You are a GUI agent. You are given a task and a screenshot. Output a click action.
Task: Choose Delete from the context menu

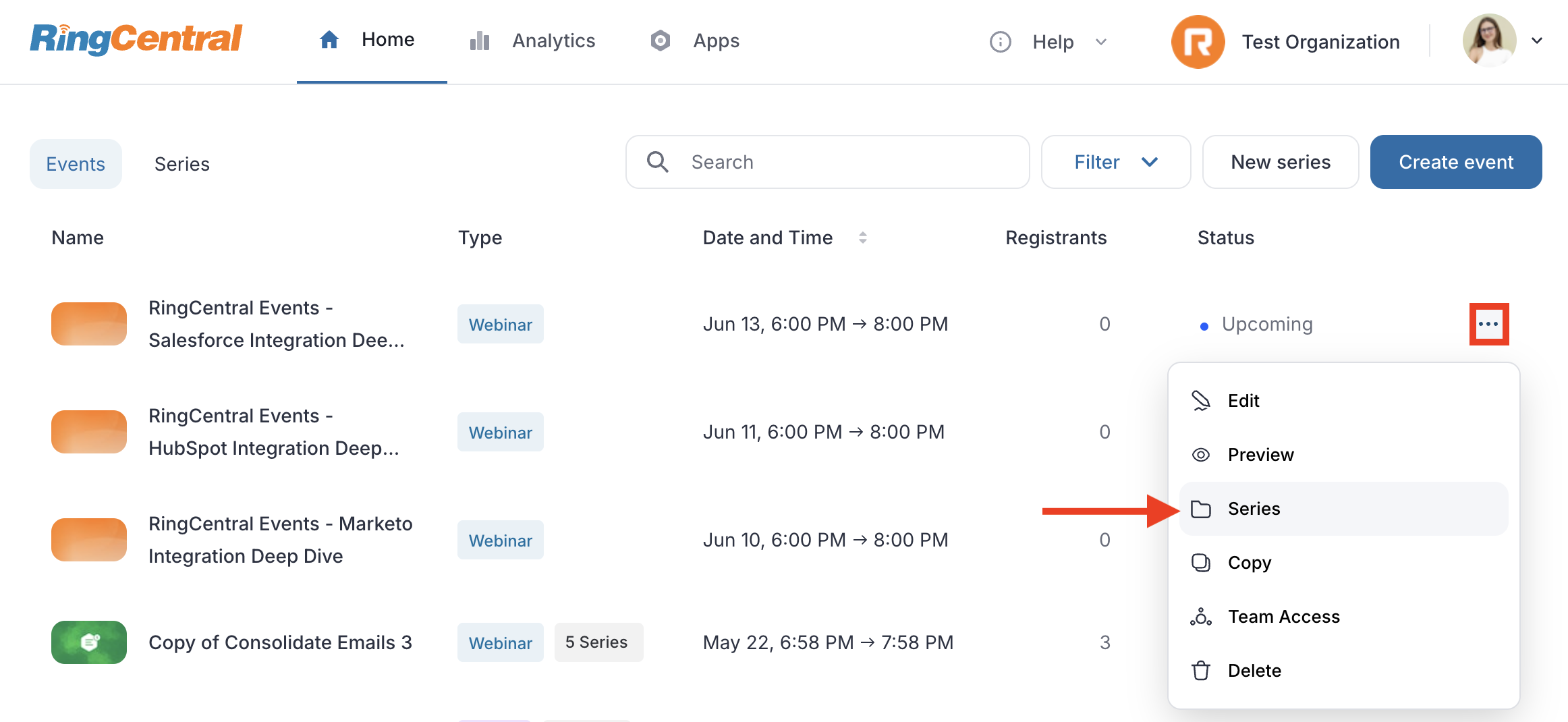[1343, 671]
